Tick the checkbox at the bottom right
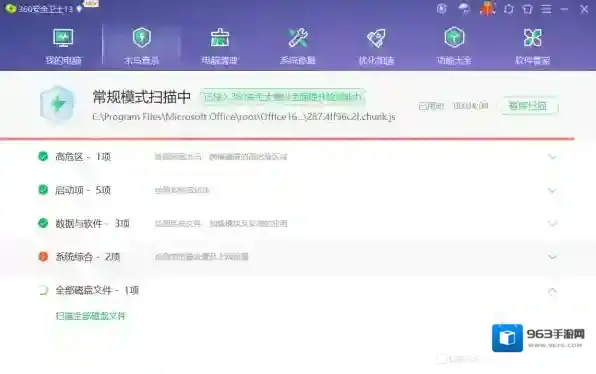 pyautogui.click(x=441, y=358)
